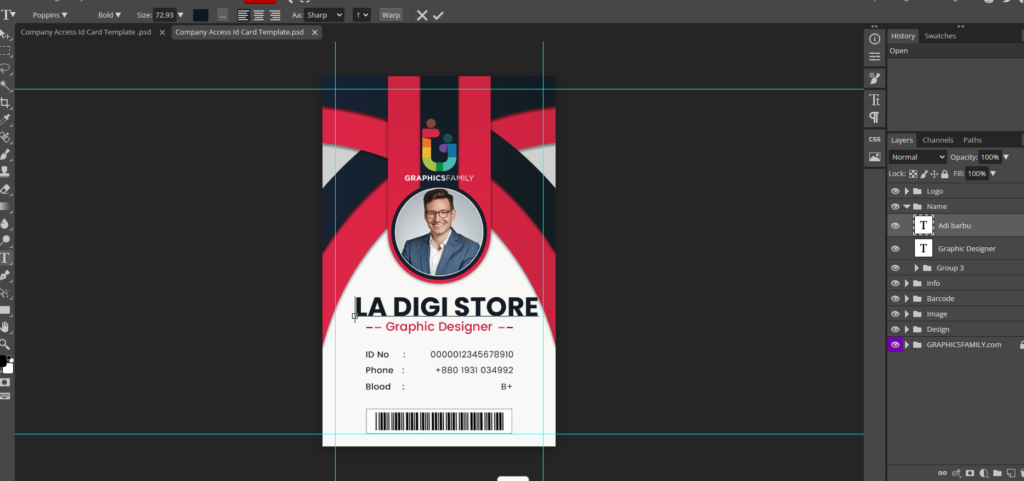Click the Warp text button
The width and height of the screenshot is (1024, 481).
(390, 15)
